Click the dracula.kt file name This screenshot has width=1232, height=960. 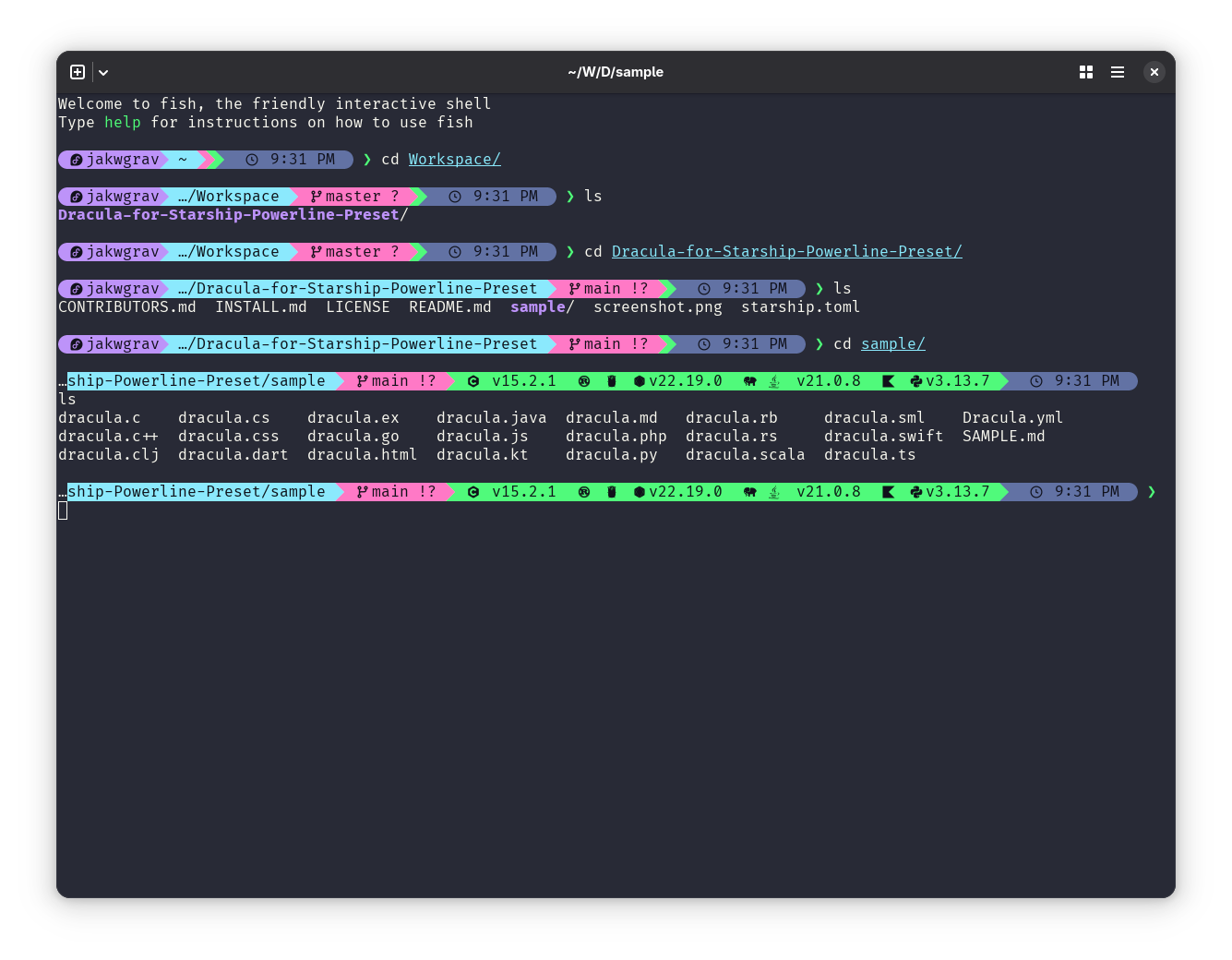(483, 455)
